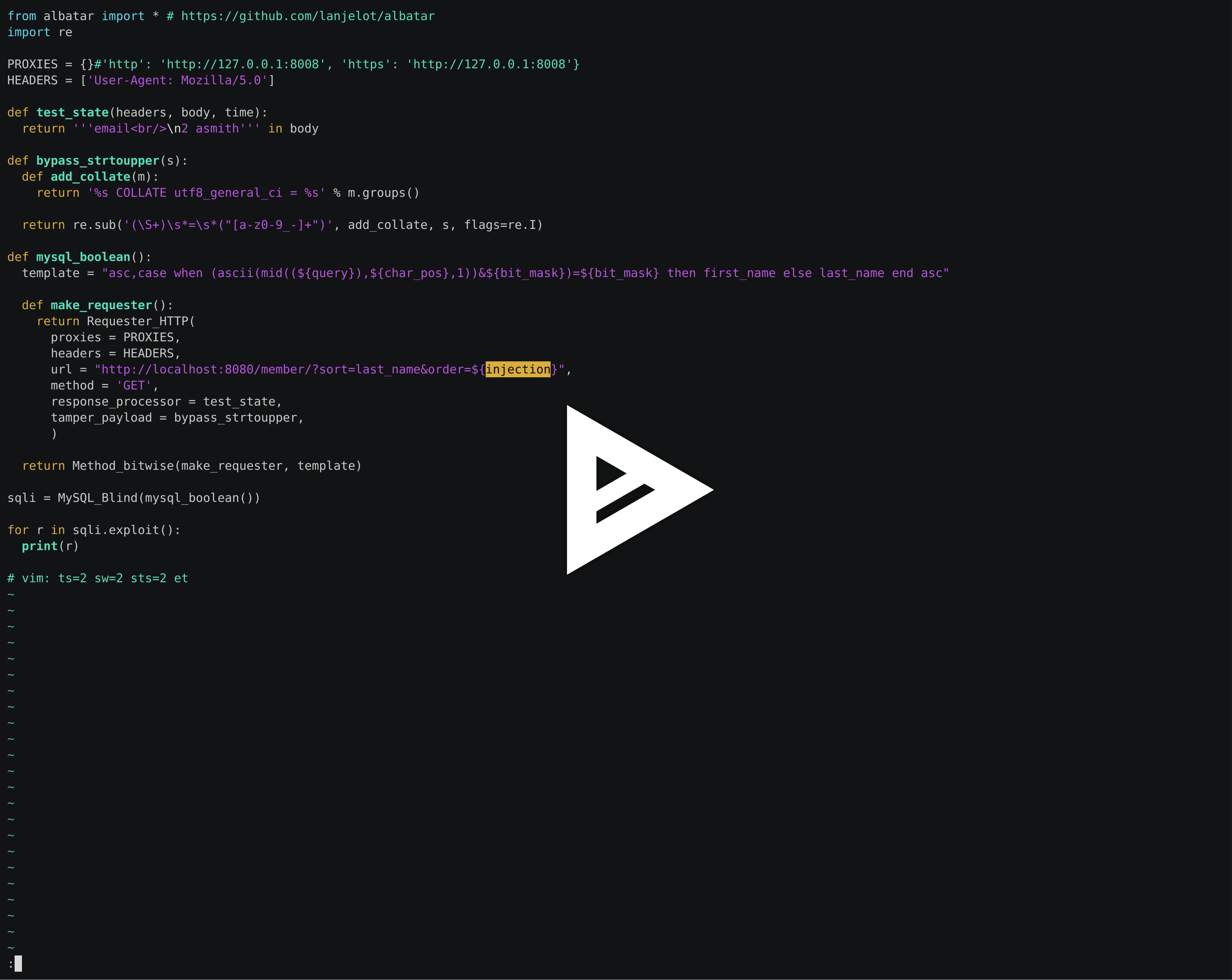Click the 'email<br/>' string literal in return
The width and height of the screenshot is (1232, 980).
(167, 129)
